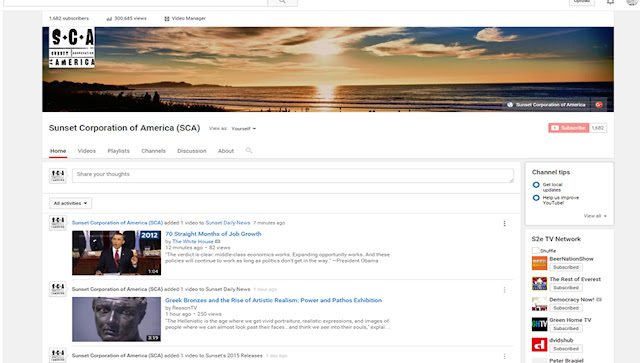Open options menu for 2015 Releases post

pyautogui.click(x=504, y=356)
